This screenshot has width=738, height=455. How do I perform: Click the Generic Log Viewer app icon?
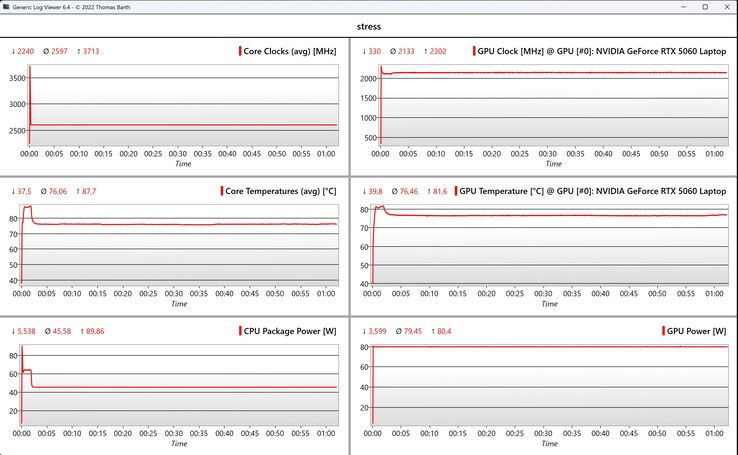coord(8,7)
